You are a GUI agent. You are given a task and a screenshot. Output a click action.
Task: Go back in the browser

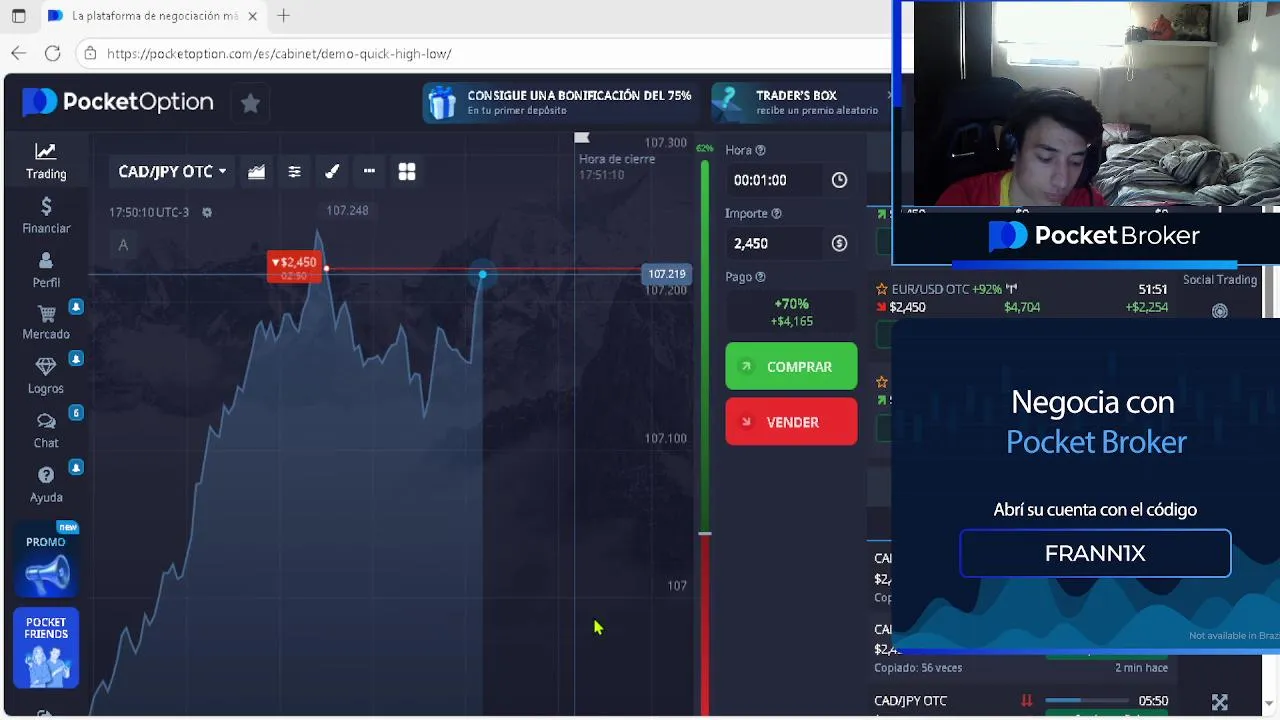(x=19, y=53)
